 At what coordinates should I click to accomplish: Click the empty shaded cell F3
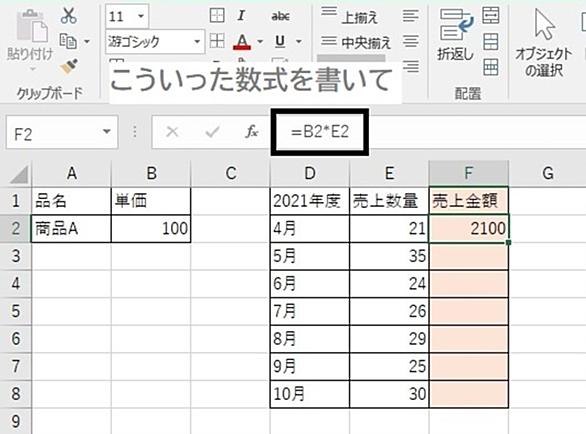tap(469, 256)
